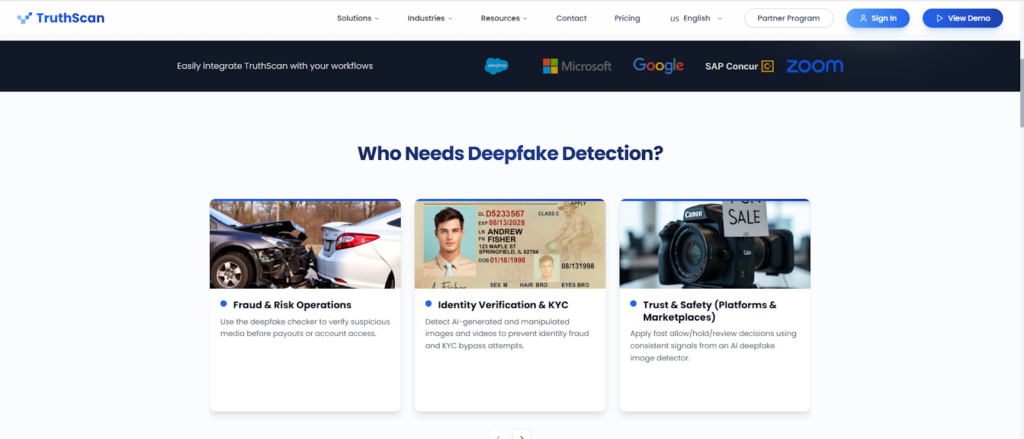
Task: Go to next carousel slide arrow
Action: click(522, 435)
